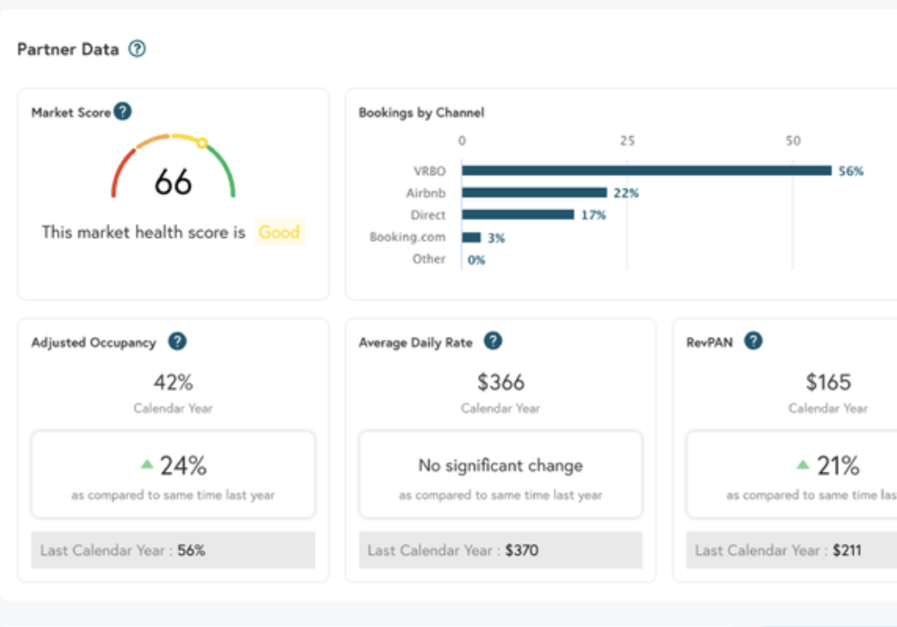Click the No significant change box
The height and width of the screenshot is (627, 897).
point(500,474)
